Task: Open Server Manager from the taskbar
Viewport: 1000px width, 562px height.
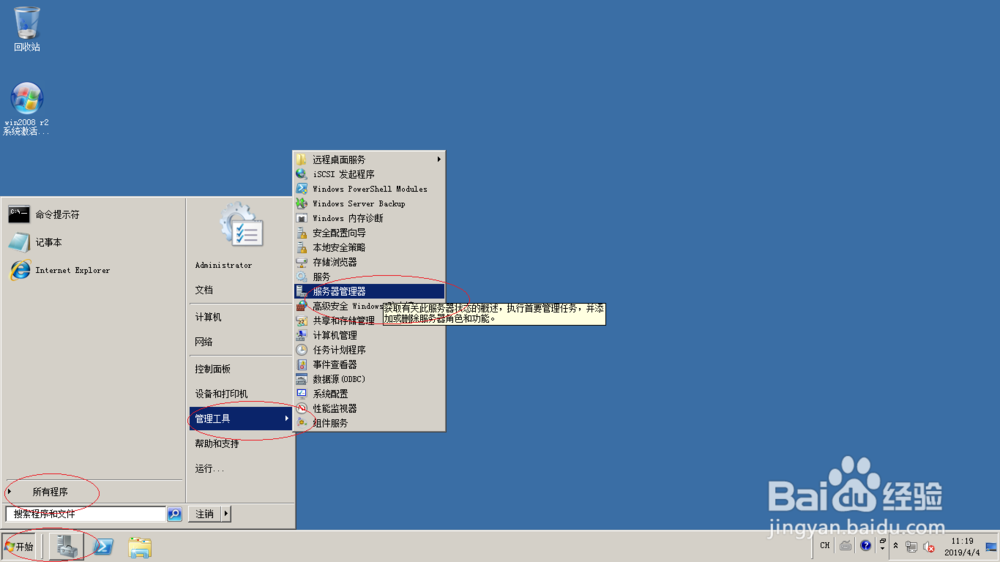Action: pyautogui.click(x=66, y=547)
